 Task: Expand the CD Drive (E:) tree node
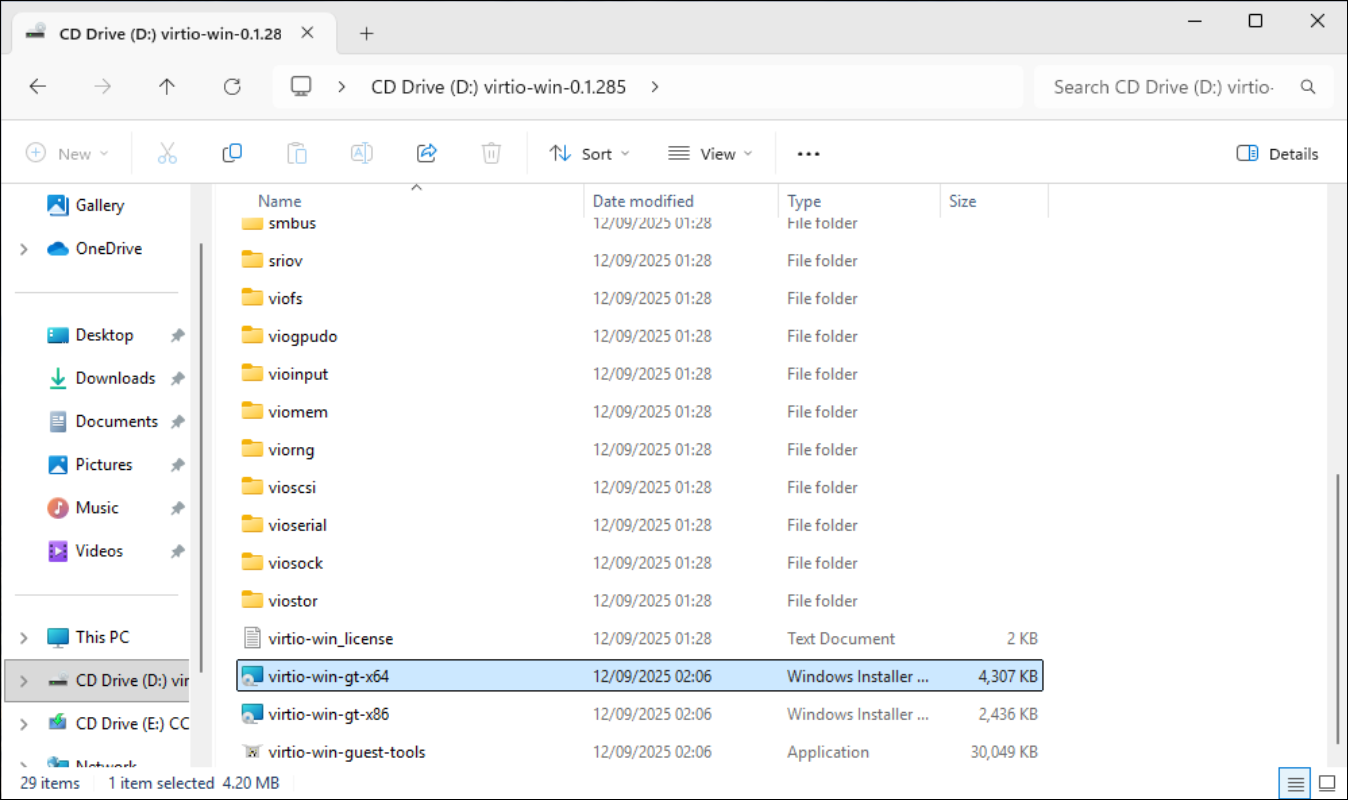tap(23, 723)
